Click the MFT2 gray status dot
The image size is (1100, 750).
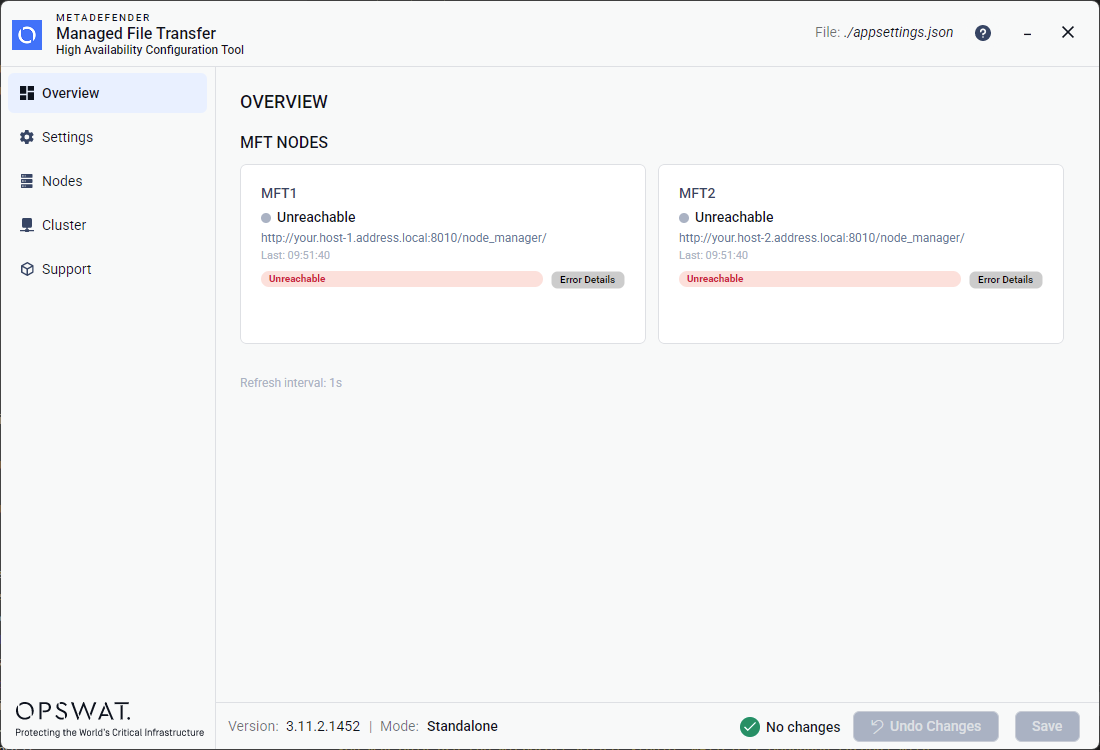click(x=684, y=217)
